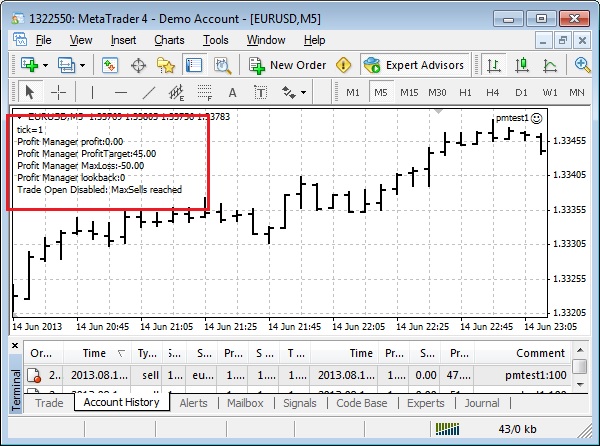Switch to H4 timeframe
Viewport: 600px width, 446px height.
493,93
